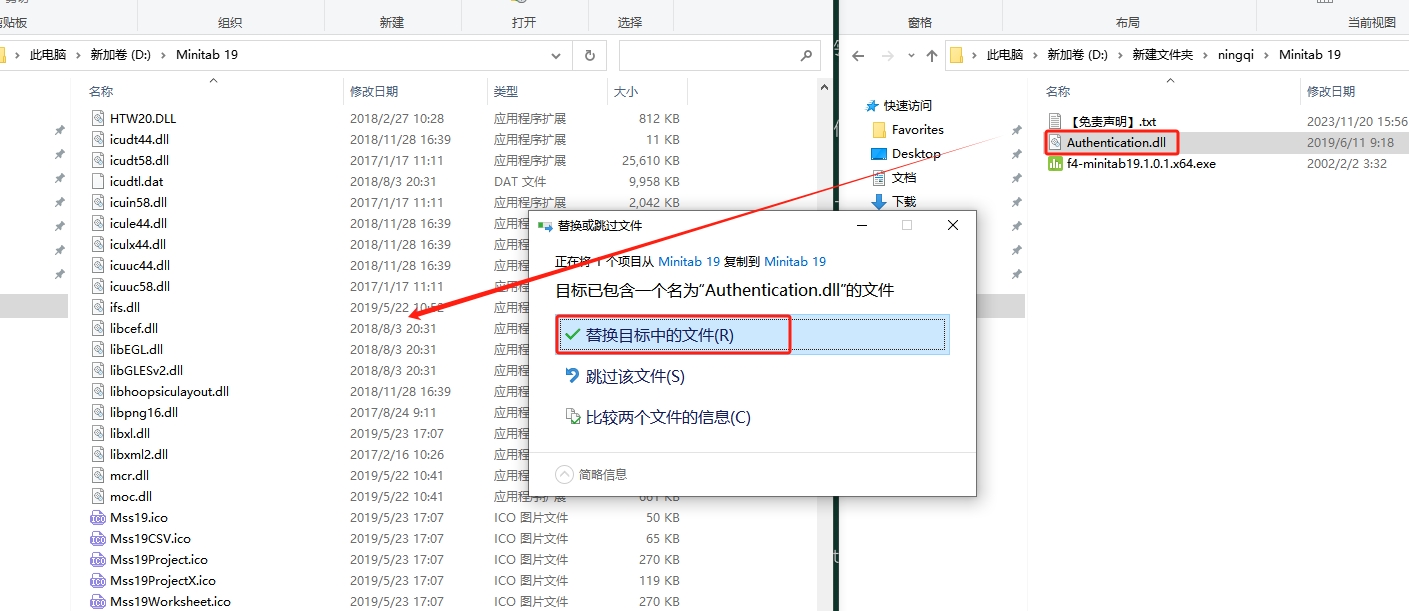Select the libhoopsiculayout.dll file name
This screenshot has height=611, width=1409.
pos(169,391)
